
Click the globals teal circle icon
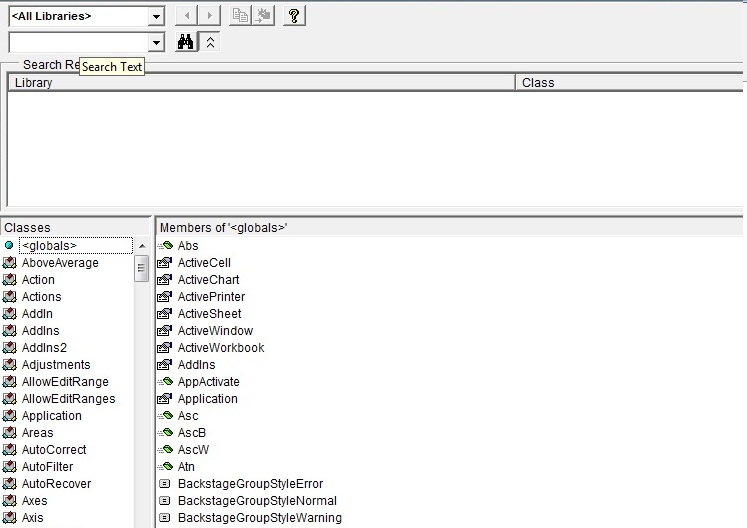pyautogui.click(x=9, y=245)
